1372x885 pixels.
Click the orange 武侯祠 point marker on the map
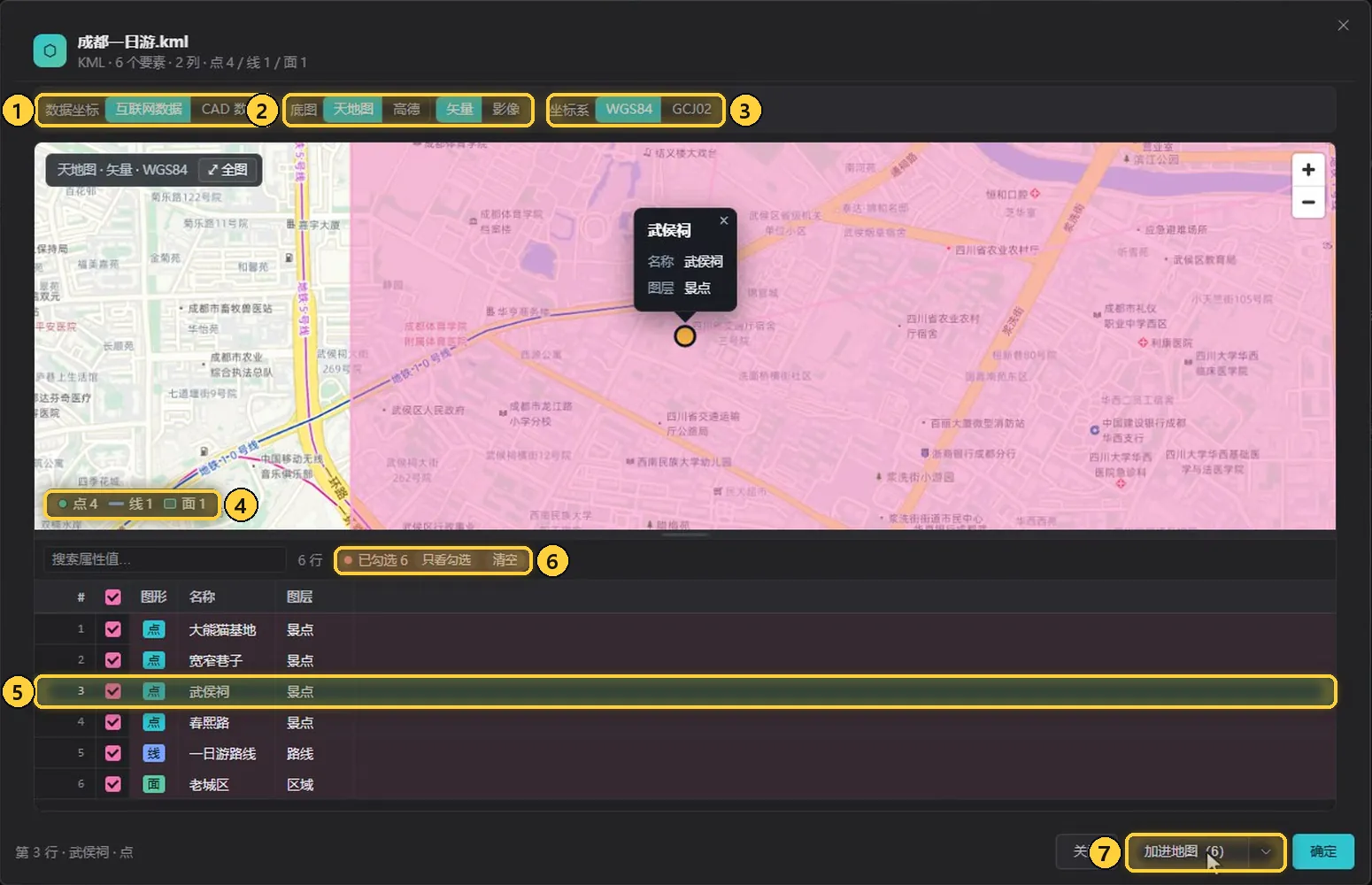(685, 336)
